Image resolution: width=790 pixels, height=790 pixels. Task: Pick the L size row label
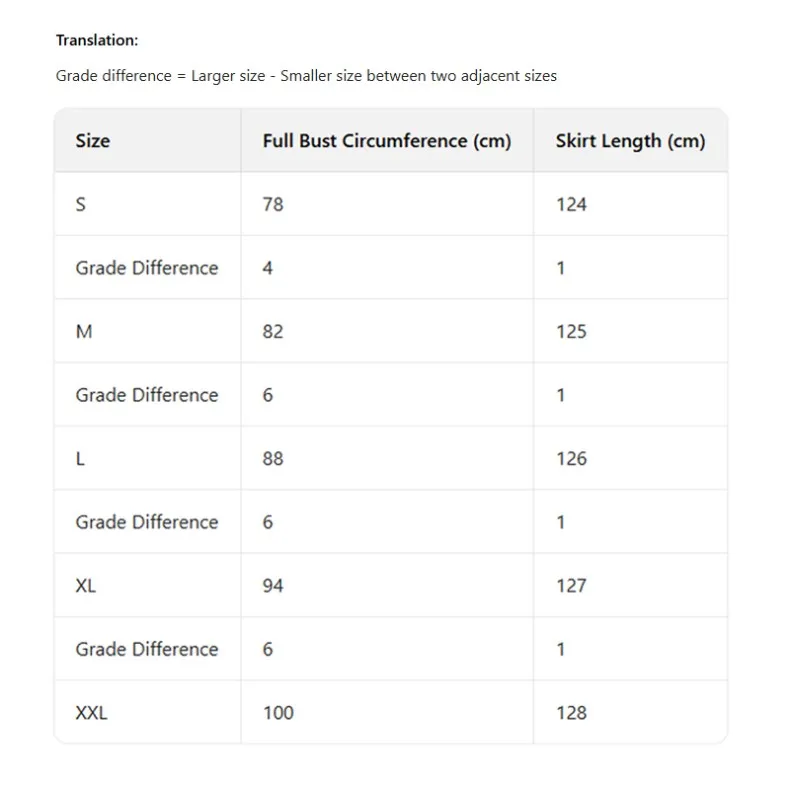80,458
